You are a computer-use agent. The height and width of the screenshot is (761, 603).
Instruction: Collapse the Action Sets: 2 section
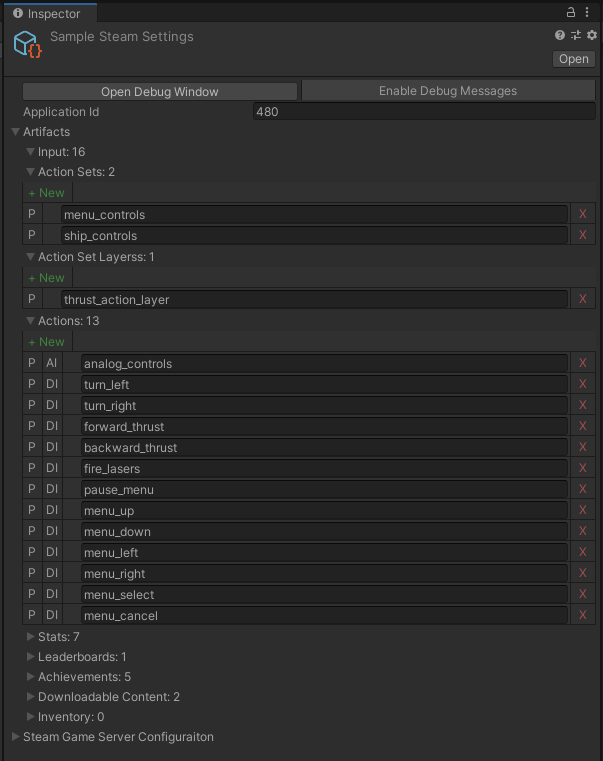(31, 172)
